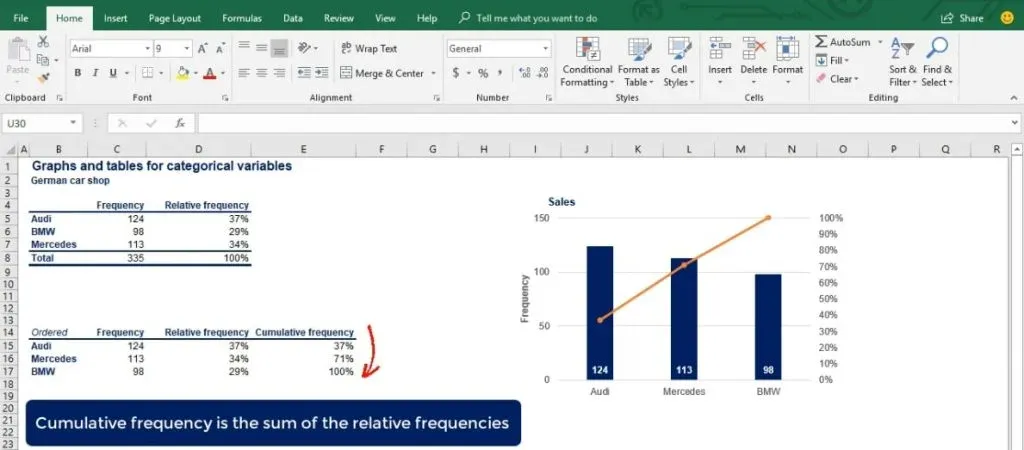Switch to the Page Layout tab
Viewport: 1024px width, 450px height.
174,18
